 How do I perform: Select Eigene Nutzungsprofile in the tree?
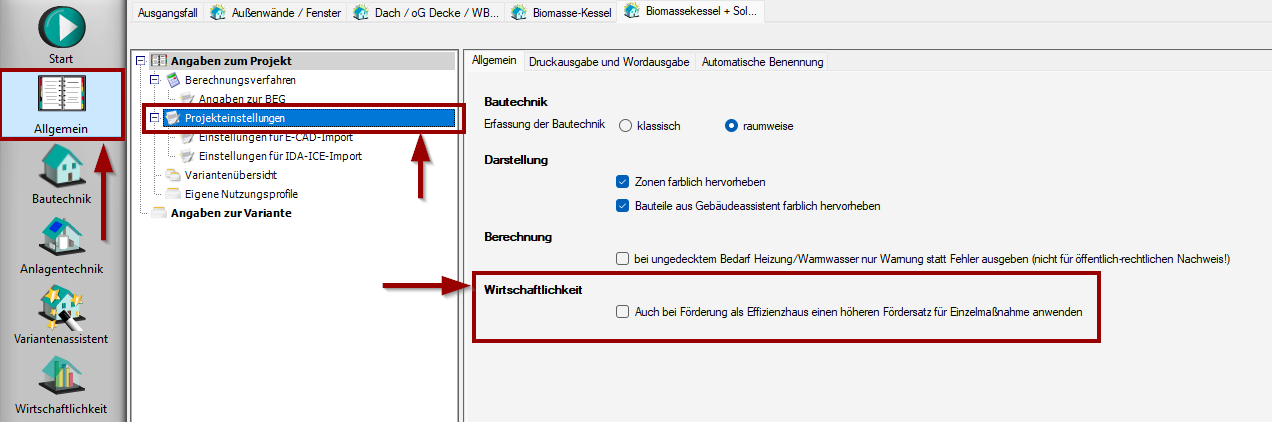click(x=241, y=194)
